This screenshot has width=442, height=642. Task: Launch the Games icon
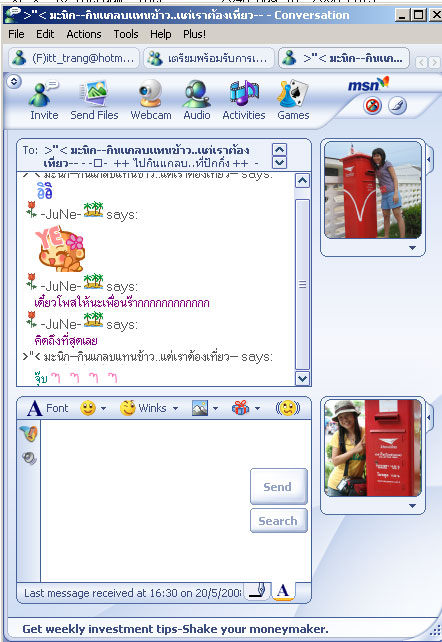293,100
